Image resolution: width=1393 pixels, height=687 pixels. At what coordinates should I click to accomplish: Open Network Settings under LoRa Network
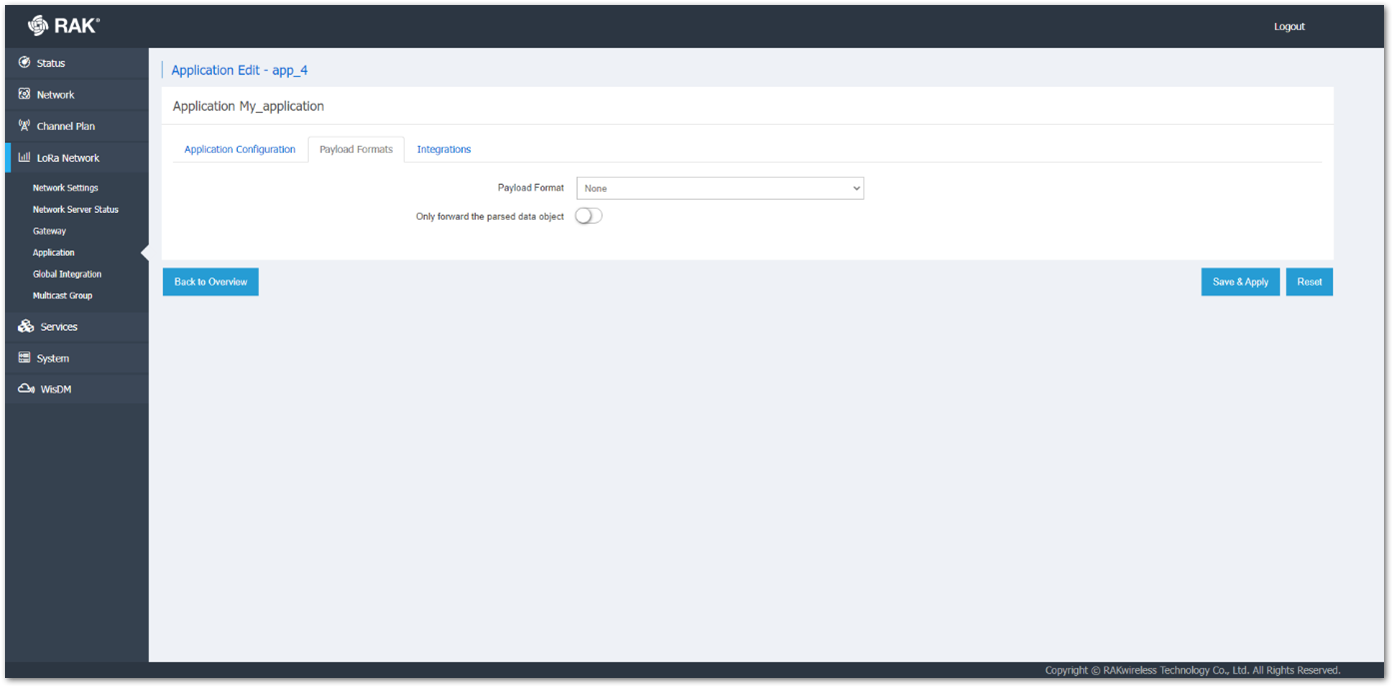[65, 187]
